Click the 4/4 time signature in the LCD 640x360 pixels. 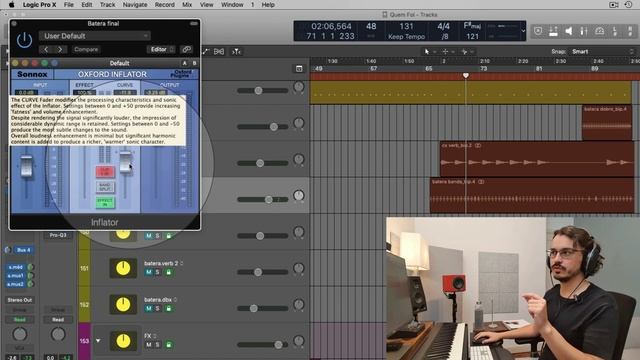(443, 27)
